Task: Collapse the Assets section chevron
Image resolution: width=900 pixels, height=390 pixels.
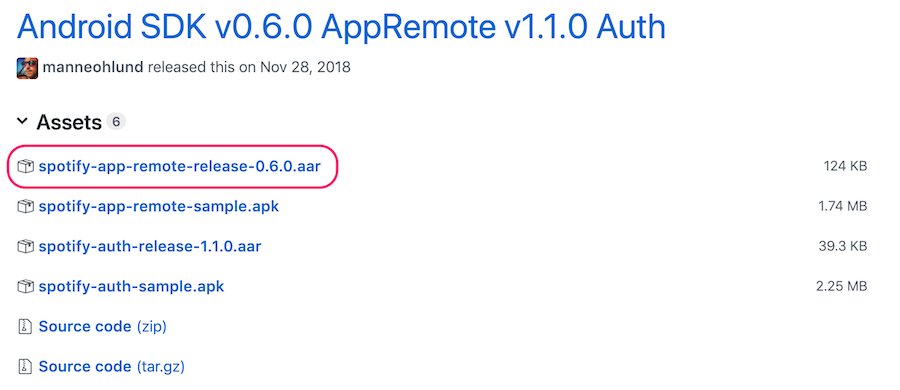Action: point(22,121)
